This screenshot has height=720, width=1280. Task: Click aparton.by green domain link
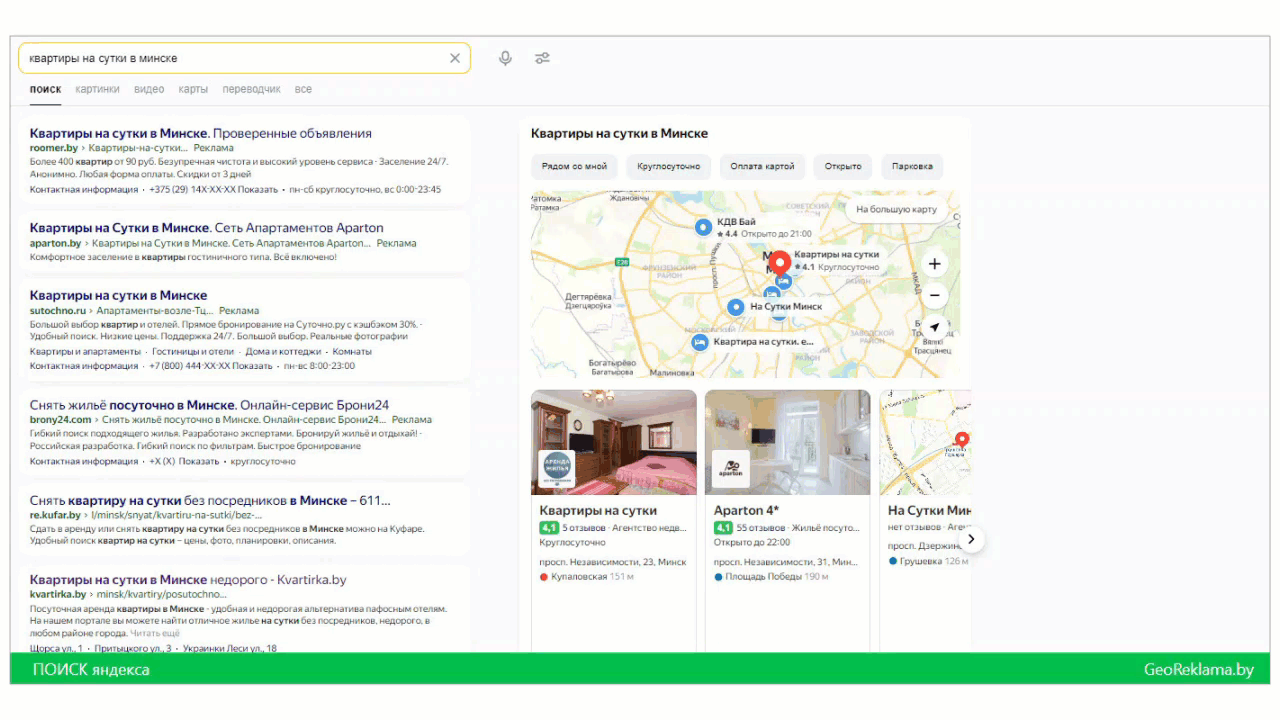click(x=55, y=243)
